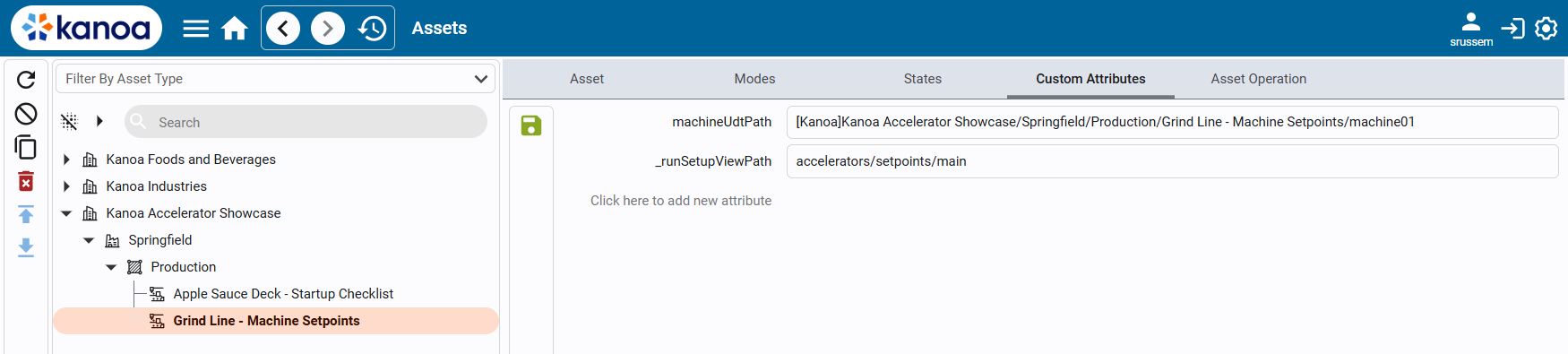The width and height of the screenshot is (1568, 354).
Task: Go to the home page icon
Action: pyautogui.click(x=235, y=29)
